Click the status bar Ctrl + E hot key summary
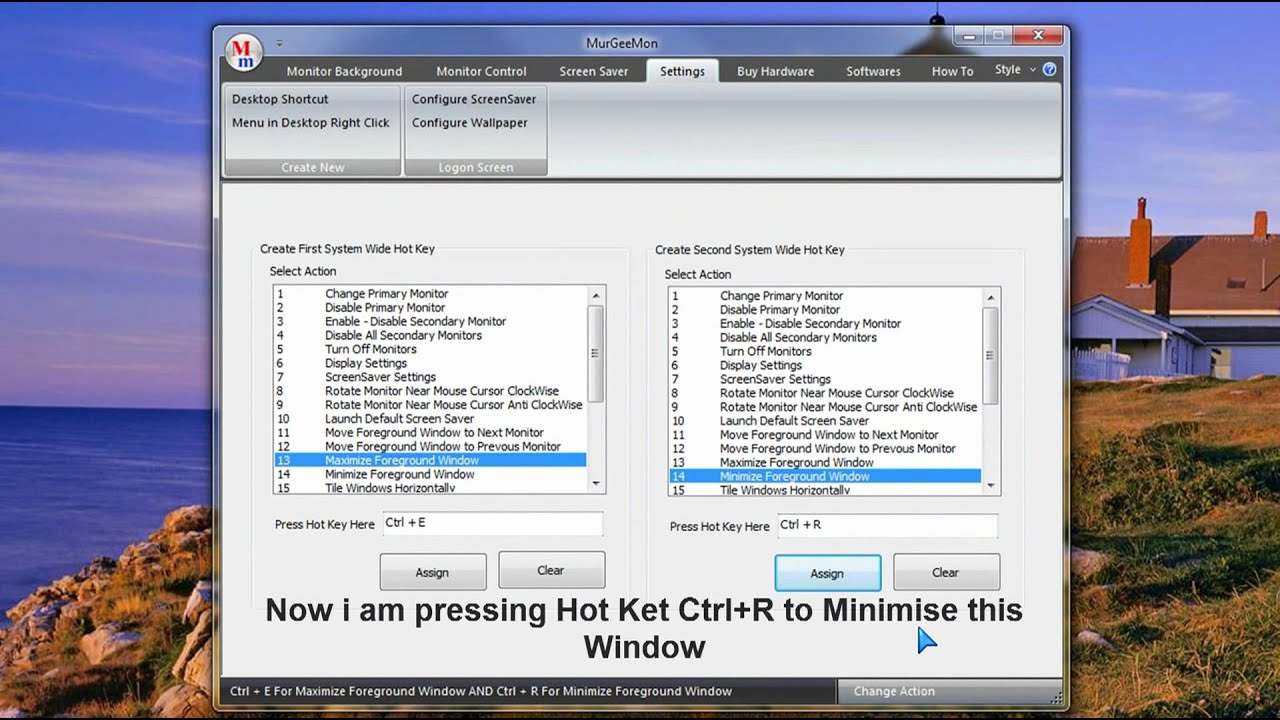This screenshot has width=1280, height=720. pos(481,691)
